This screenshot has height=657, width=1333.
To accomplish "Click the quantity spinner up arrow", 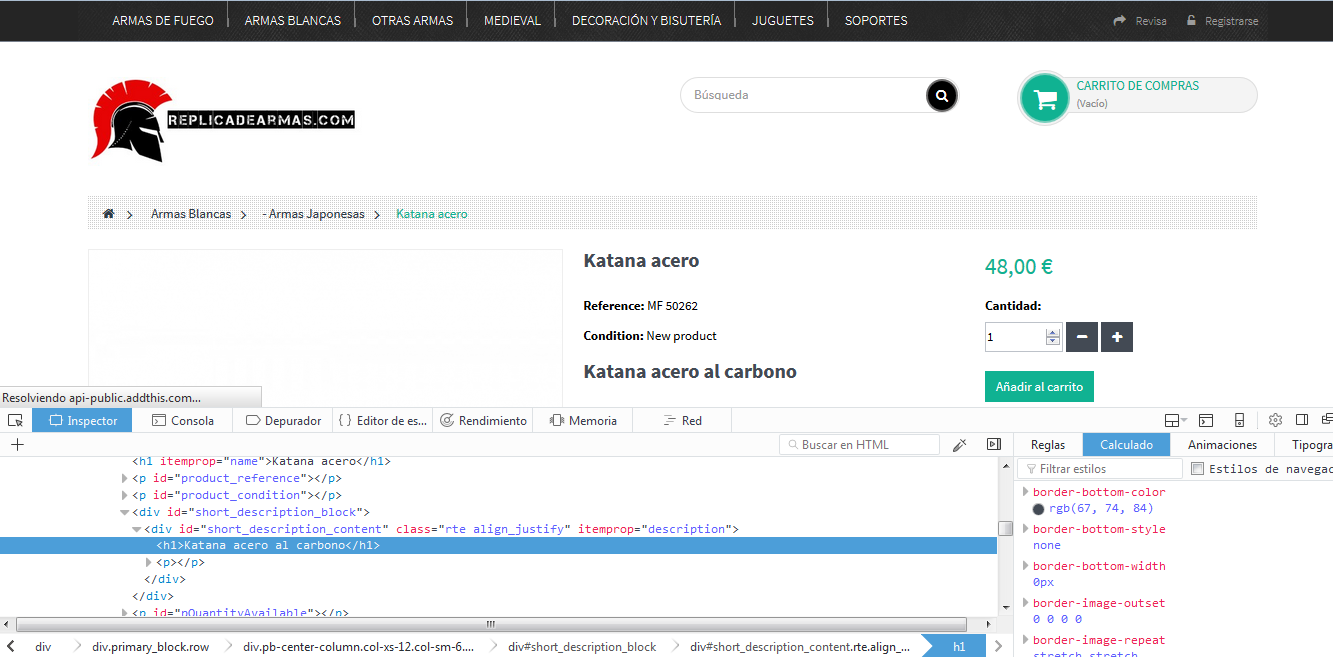I will point(1052,332).
